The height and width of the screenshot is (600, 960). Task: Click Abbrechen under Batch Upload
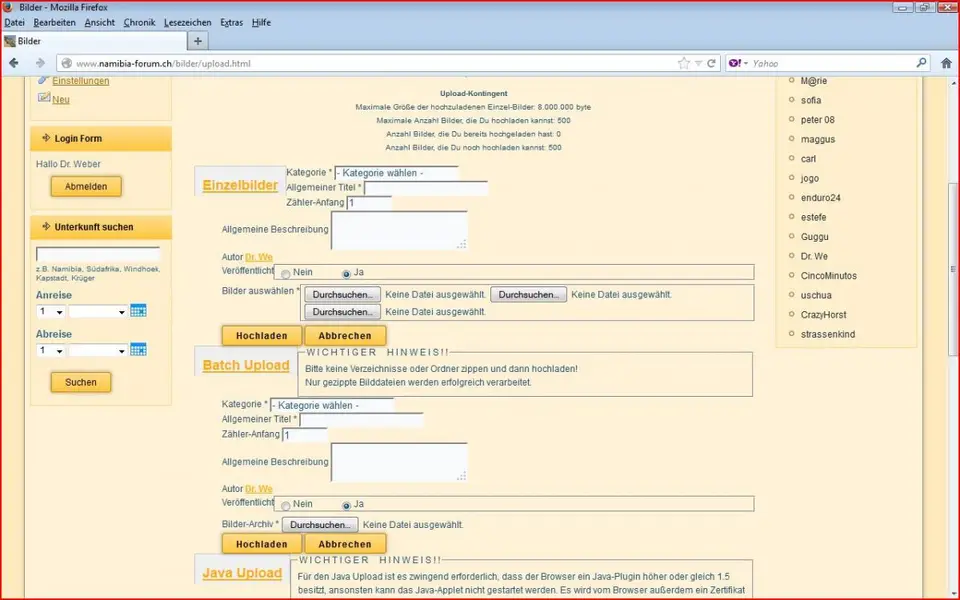pyautogui.click(x=345, y=544)
